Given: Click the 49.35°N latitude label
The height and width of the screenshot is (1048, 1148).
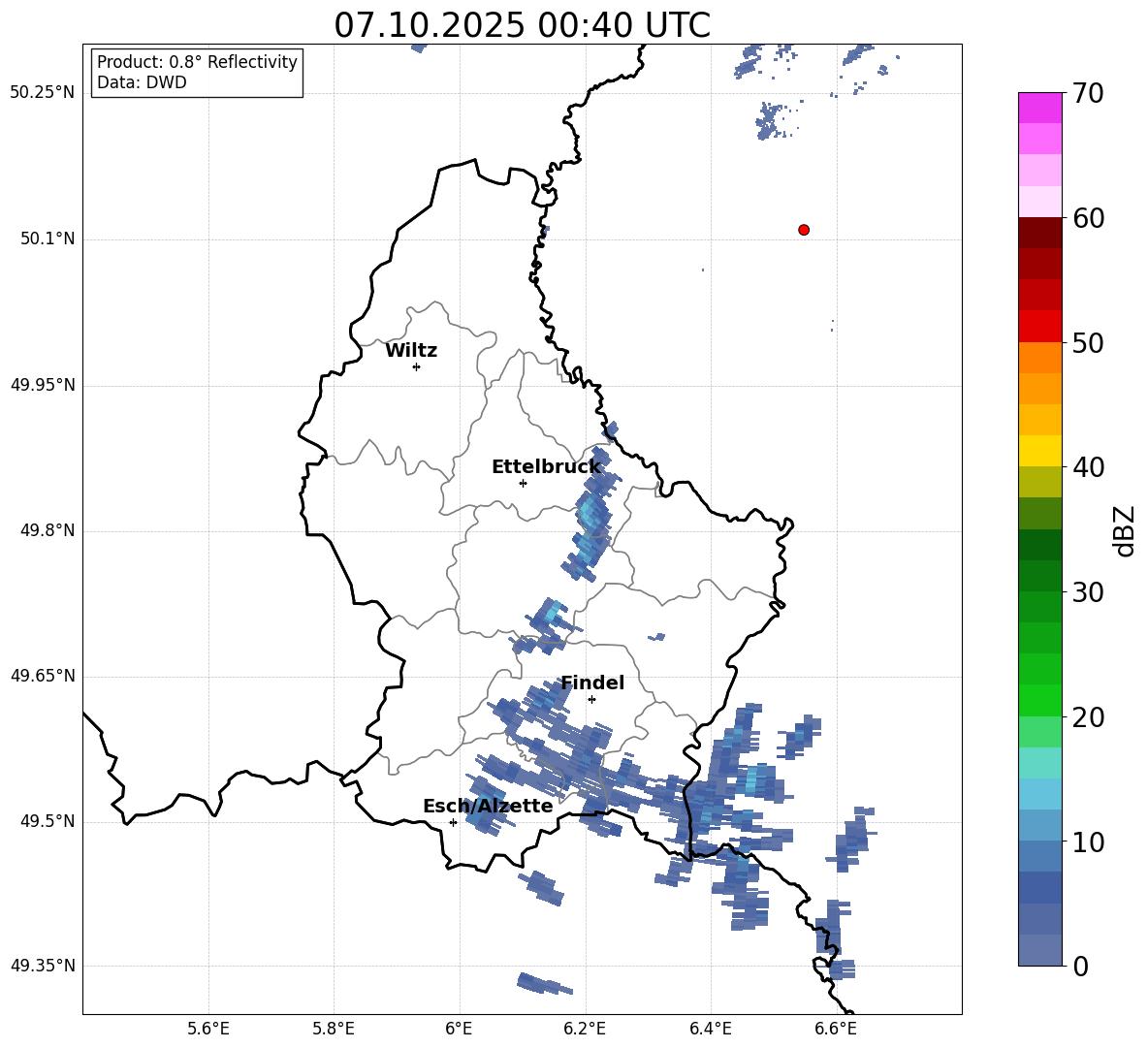Looking at the screenshot, I should click(43, 966).
